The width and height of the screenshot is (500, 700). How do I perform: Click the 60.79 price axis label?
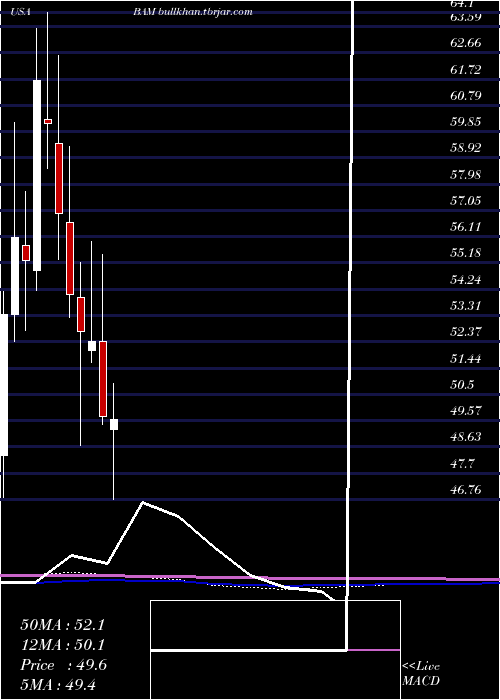pos(466,96)
